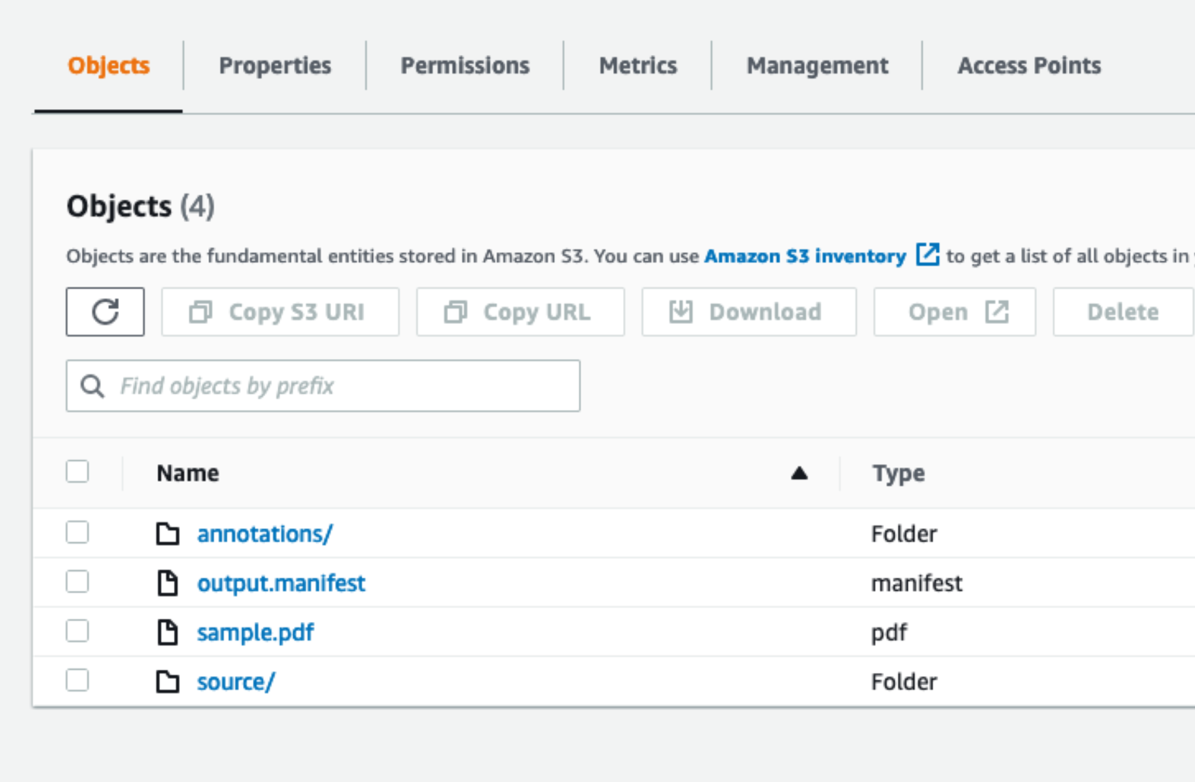
Task: Click the external link icon after S3 inventory
Action: click(x=927, y=254)
